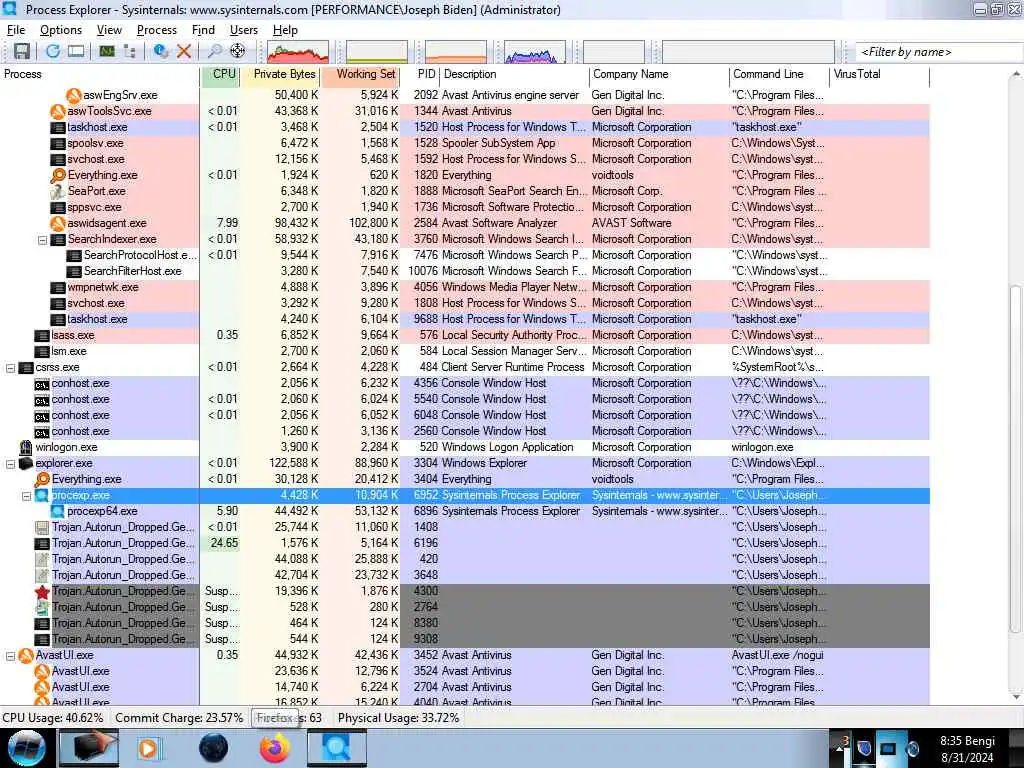Click the red star icon of Trojan PID 4300
This screenshot has height=768, width=1024.
(42, 592)
